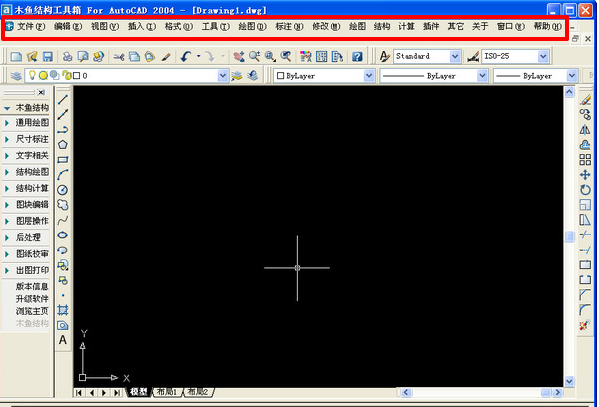
Task: Select the Move tool in modify toolbar
Action: pyautogui.click(x=584, y=175)
